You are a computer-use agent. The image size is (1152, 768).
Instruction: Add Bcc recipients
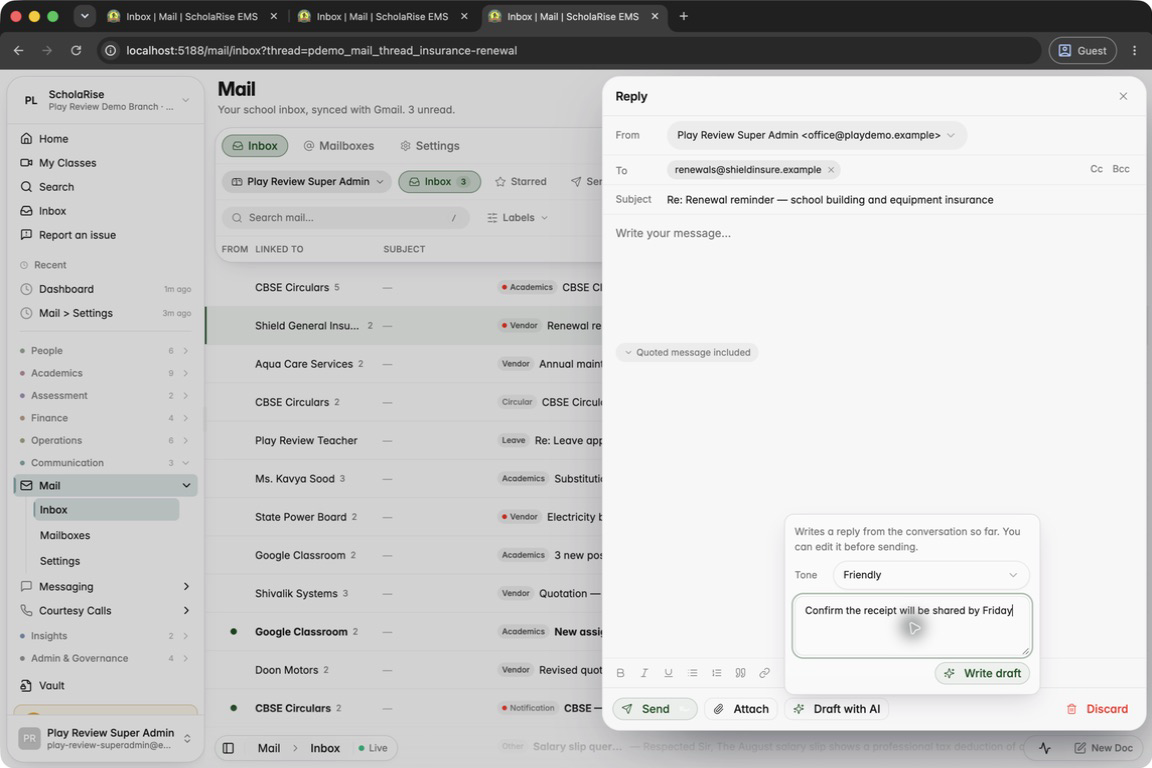click(1120, 169)
